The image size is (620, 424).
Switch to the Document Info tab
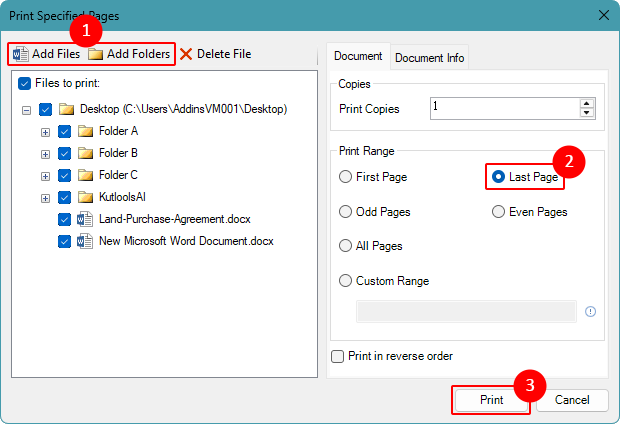(429, 58)
